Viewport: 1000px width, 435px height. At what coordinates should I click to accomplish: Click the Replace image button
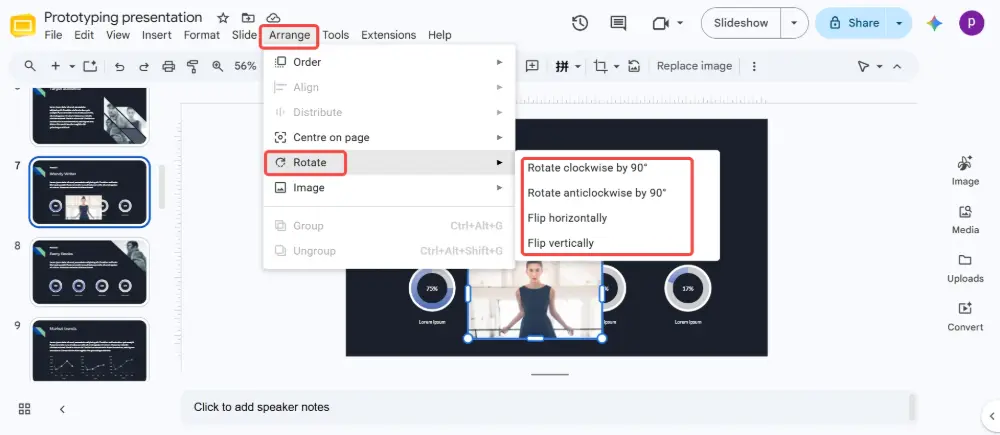[x=695, y=66]
